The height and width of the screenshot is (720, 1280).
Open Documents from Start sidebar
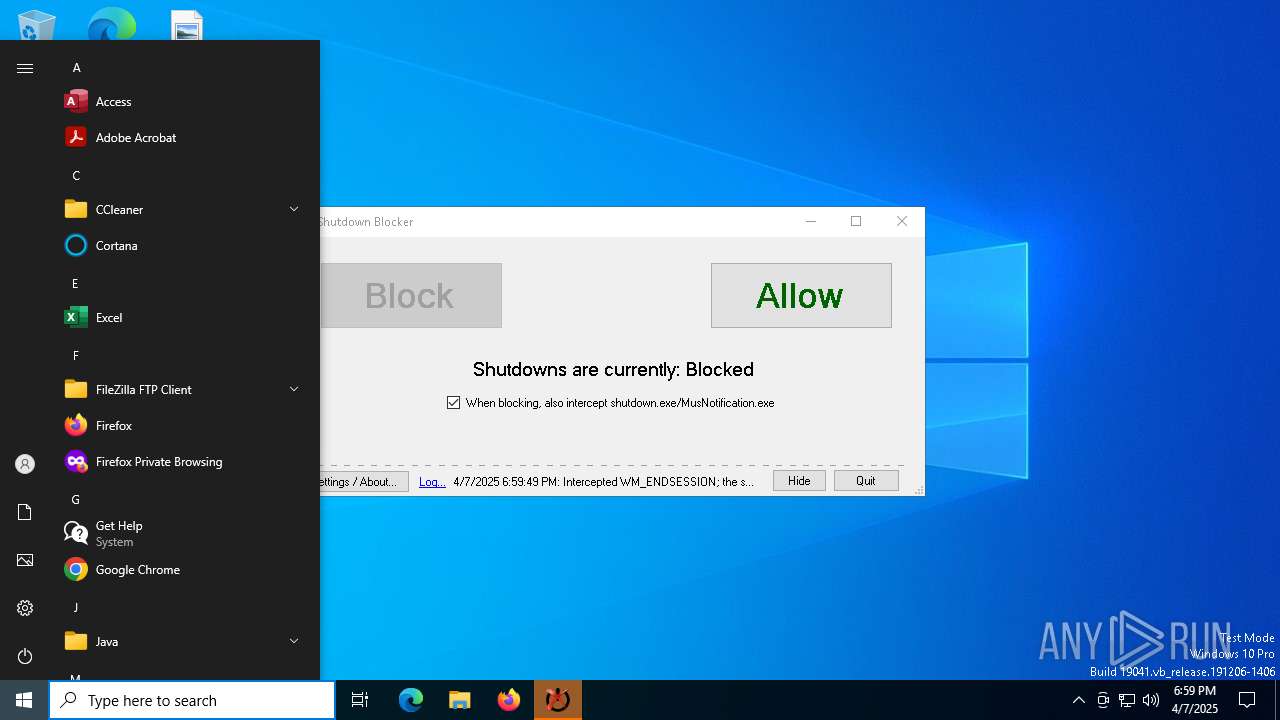click(25, 512)
